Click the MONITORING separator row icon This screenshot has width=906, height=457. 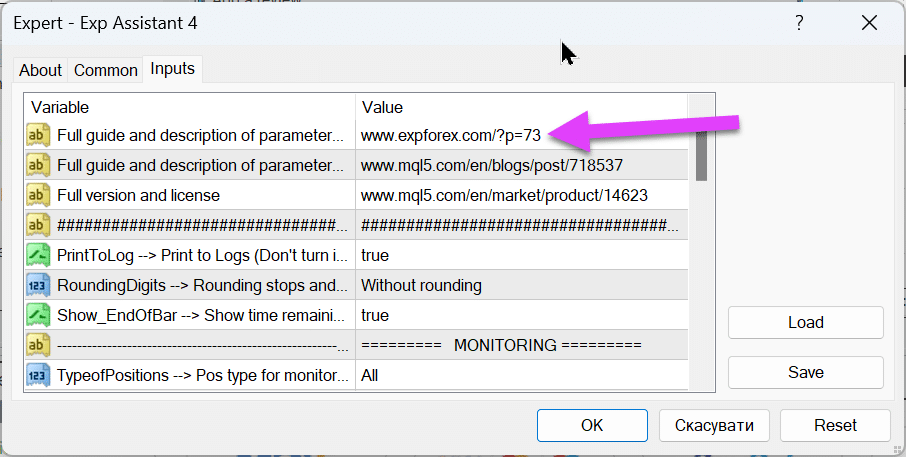(x=38, y=345)
